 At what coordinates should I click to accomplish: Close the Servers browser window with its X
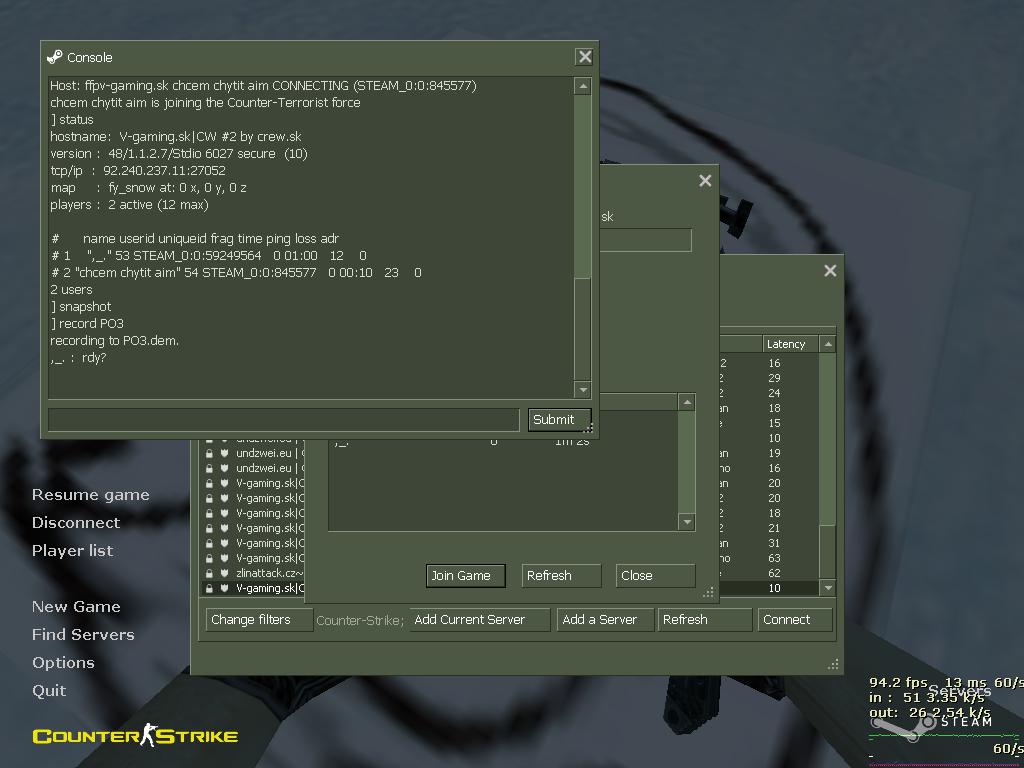click(x=830, y=270)
